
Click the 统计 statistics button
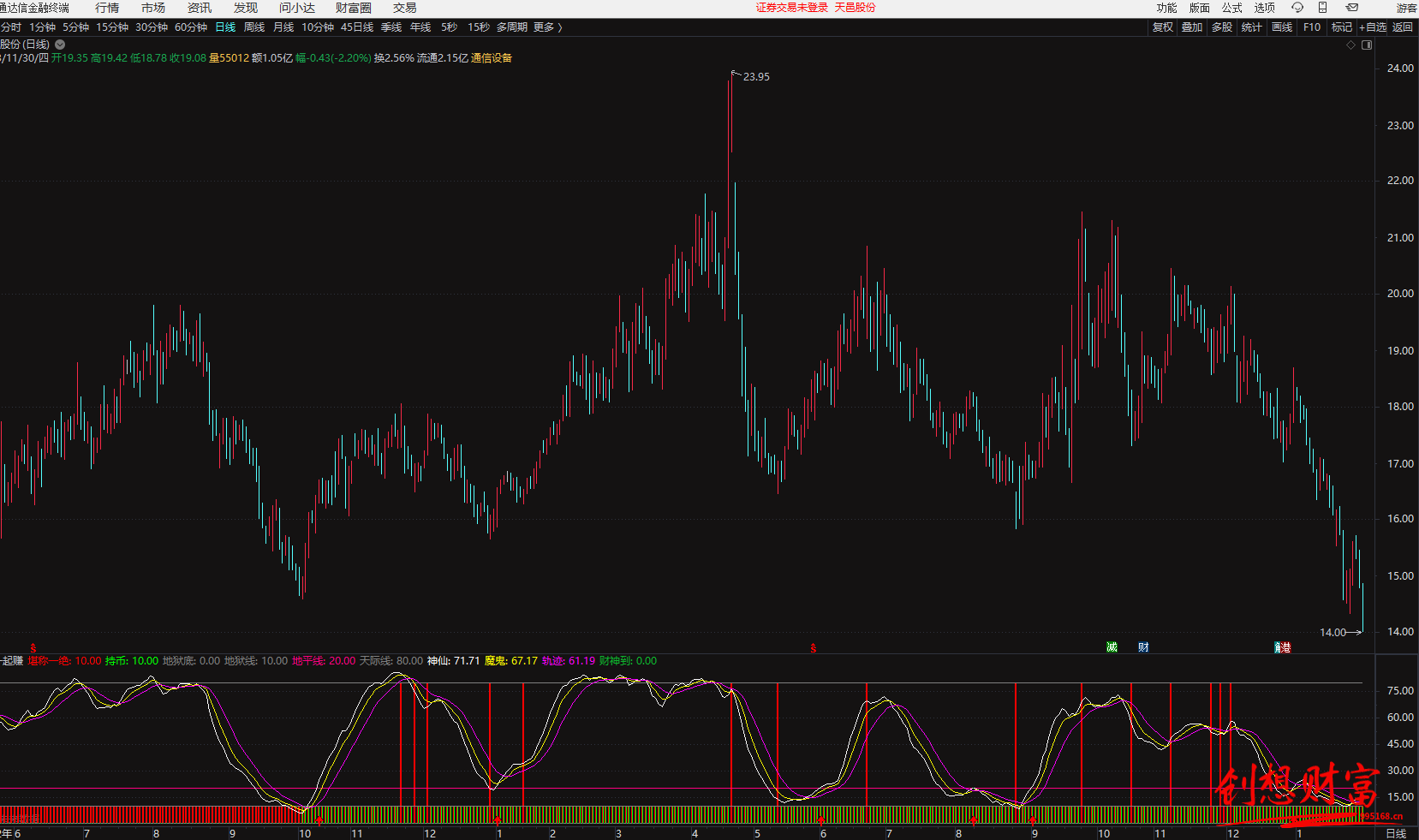point(1252,27)
